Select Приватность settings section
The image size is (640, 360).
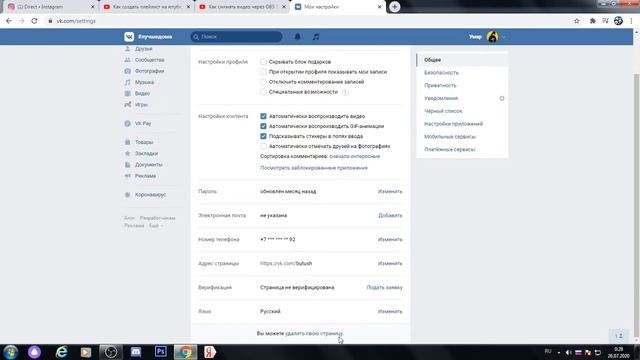click(462, 85)
